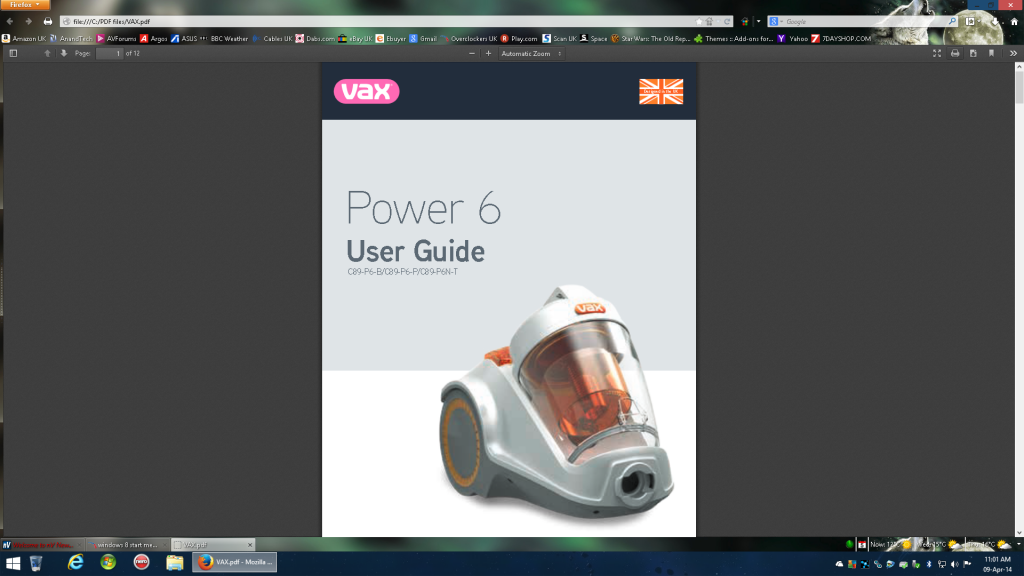Close the VAX.pdf tab
This screenshot has height=576, width=1024.
point(249,545)
